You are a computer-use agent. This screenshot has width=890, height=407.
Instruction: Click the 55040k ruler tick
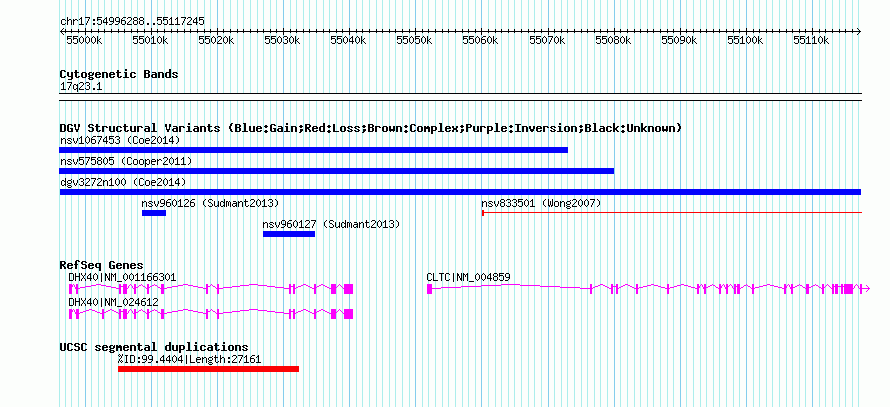pos(349,40)
